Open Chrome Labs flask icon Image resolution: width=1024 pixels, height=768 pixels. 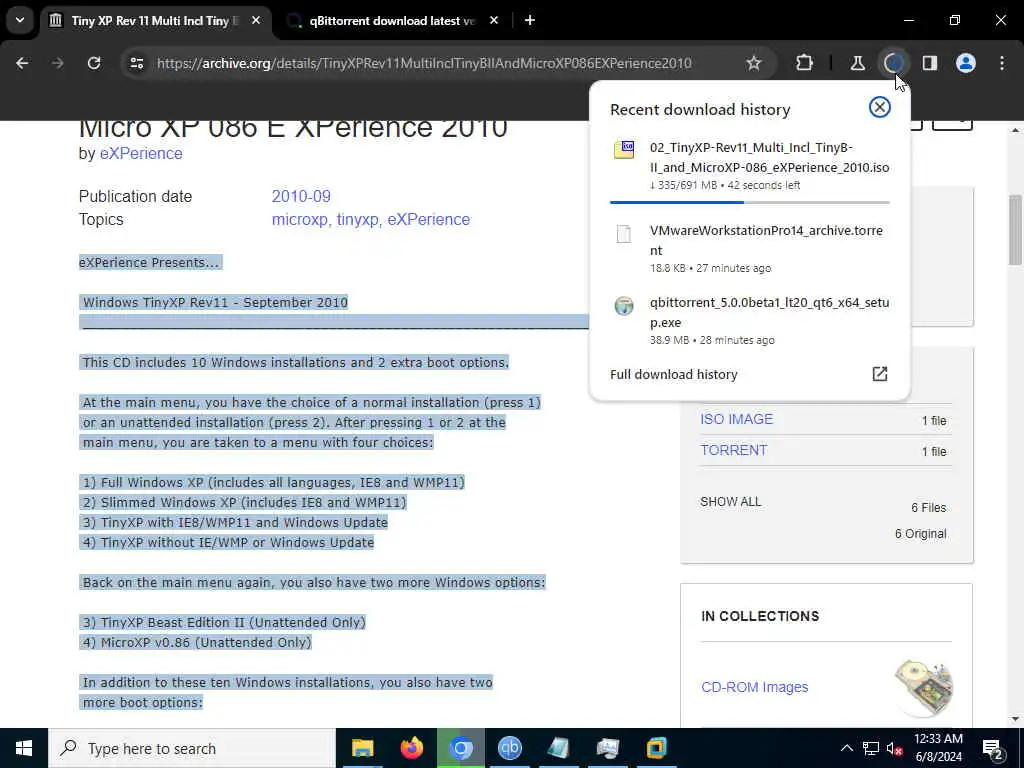click(857, 63)
